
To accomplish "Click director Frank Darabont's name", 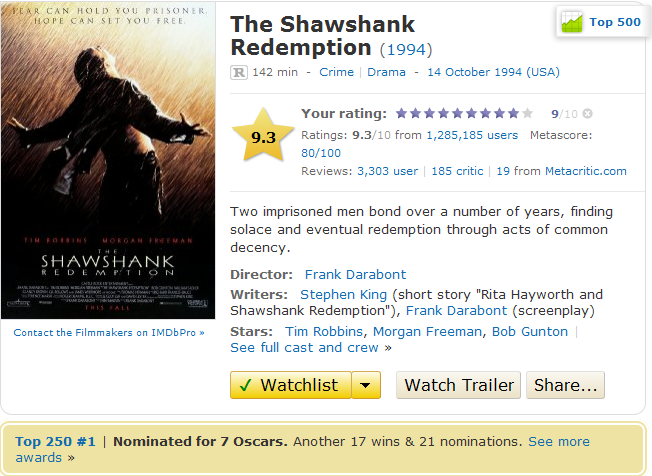I will tap(356, 274).
